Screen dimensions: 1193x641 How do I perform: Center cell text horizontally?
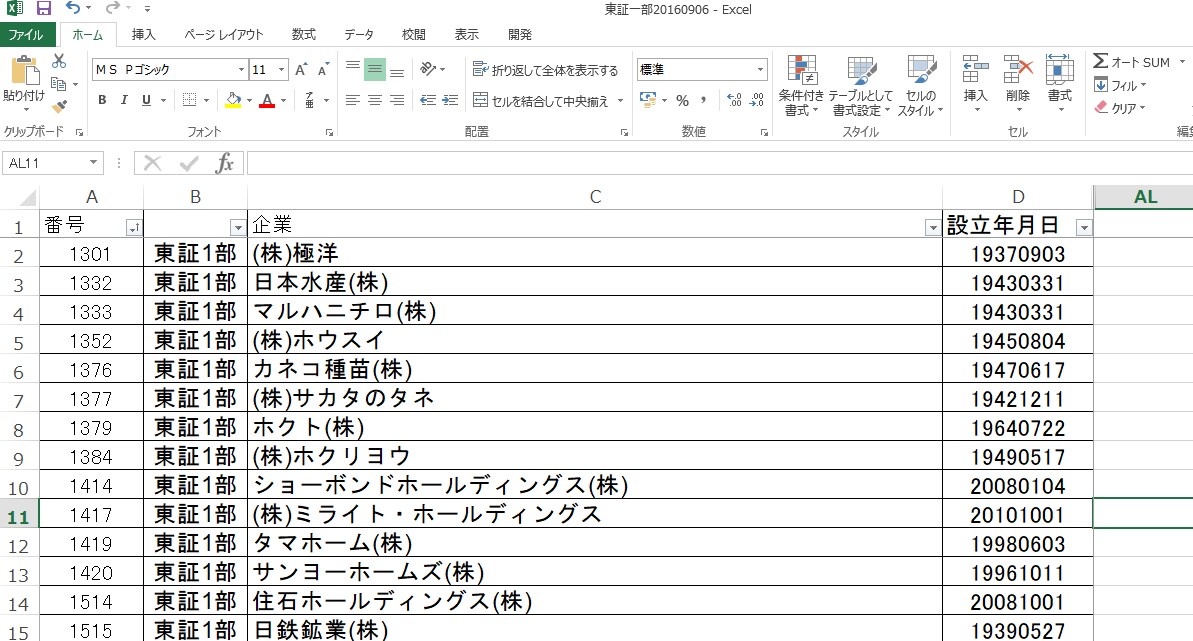pyautogui.click(x=374, y=100)
